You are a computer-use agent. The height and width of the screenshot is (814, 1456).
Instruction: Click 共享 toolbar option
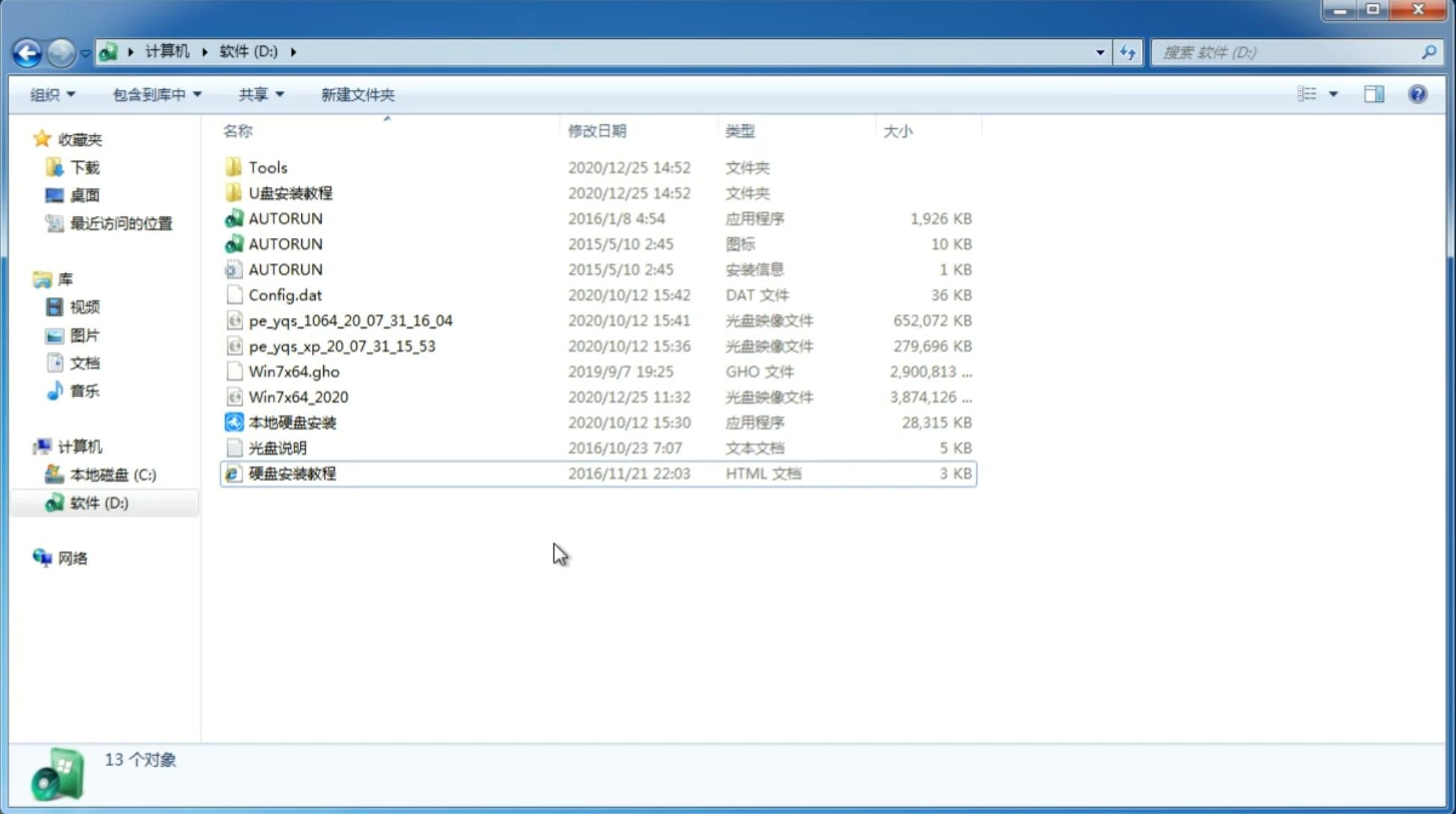point(254,94)
